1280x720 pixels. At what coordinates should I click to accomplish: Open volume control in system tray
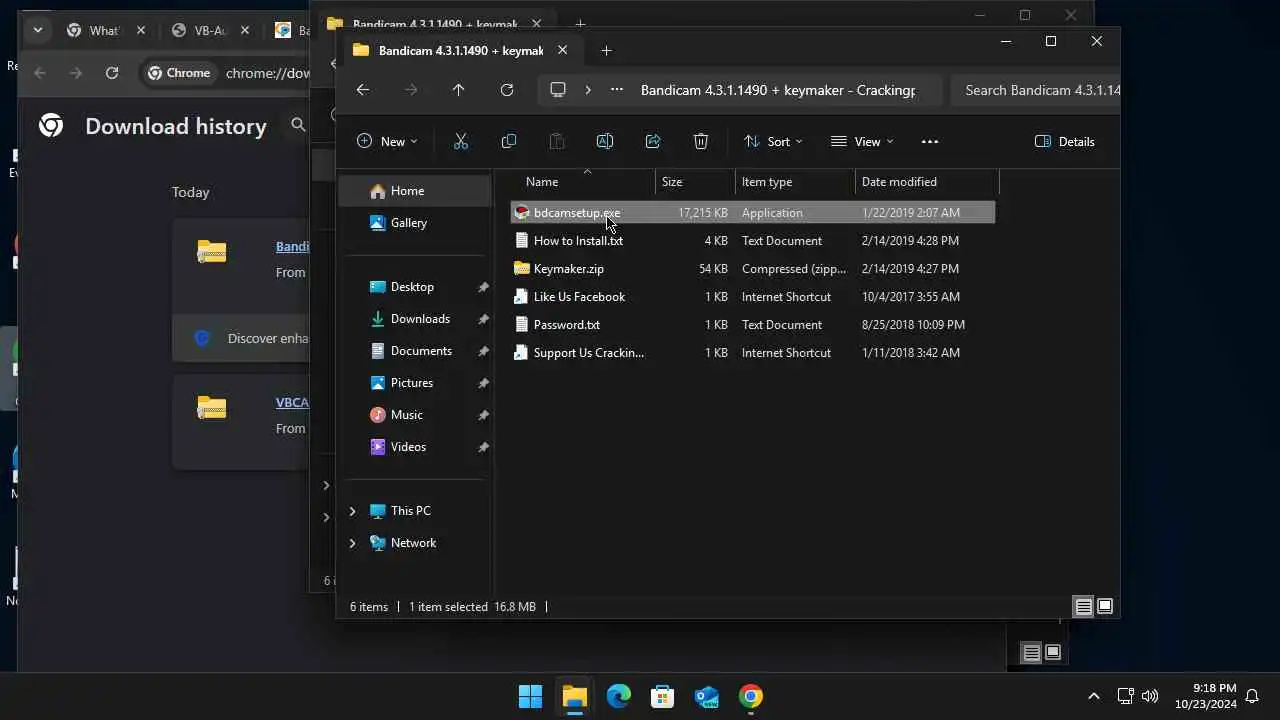point(1150,696)
